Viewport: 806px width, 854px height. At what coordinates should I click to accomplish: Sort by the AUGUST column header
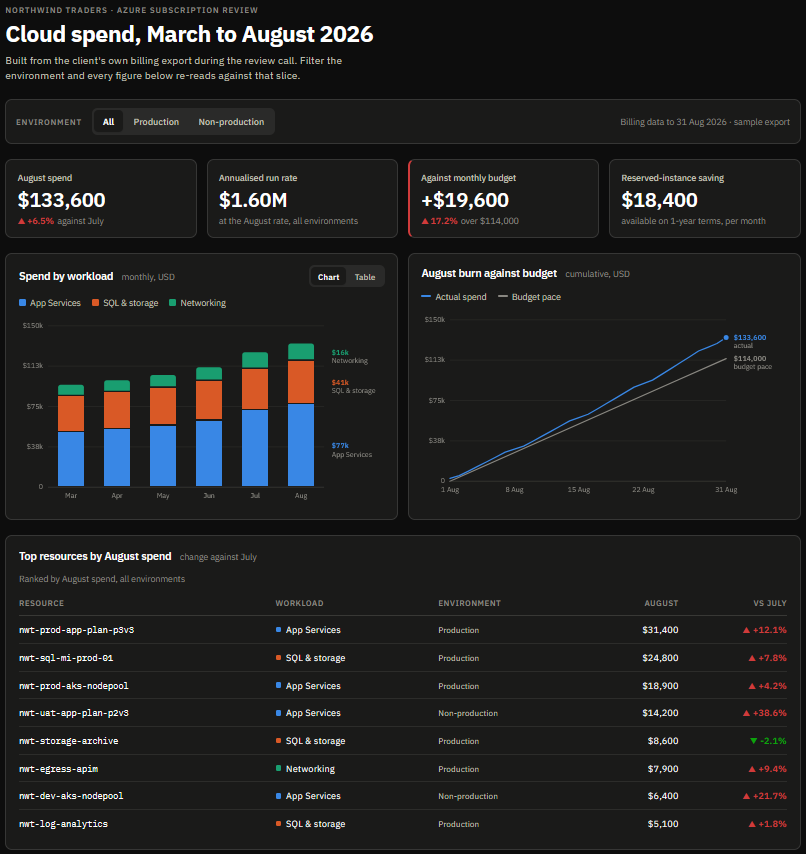click(661, 603)
